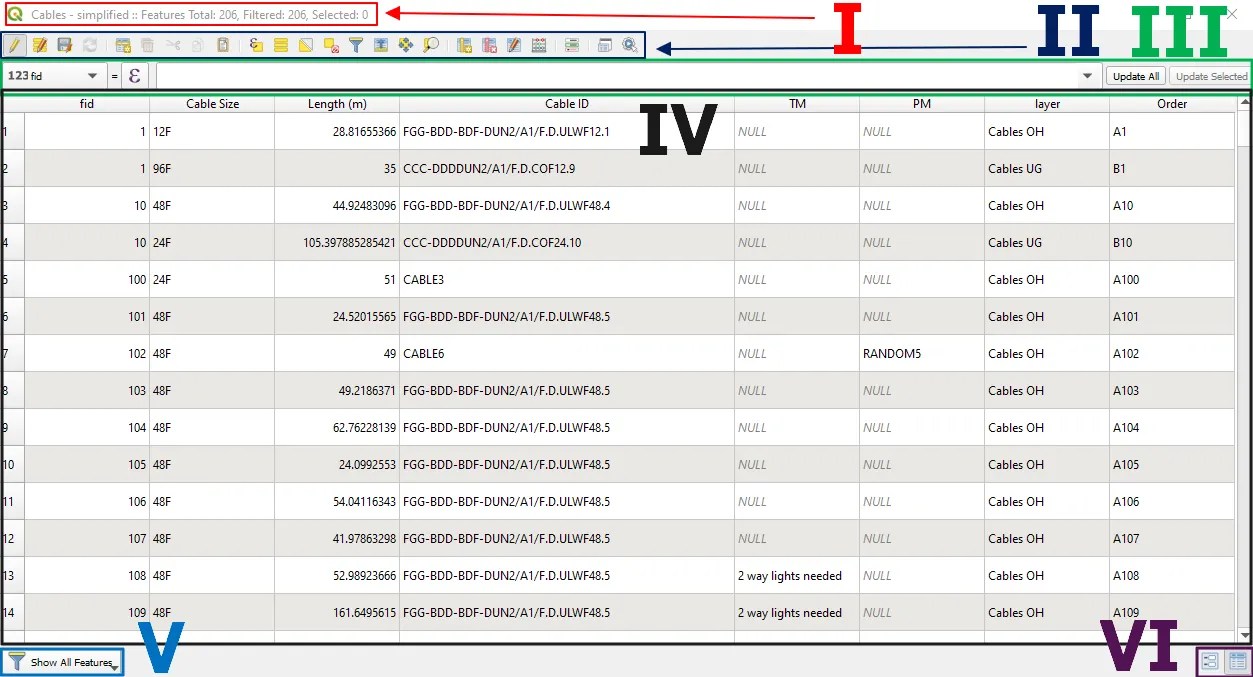Toggle editing mode with the pencil icon
This screenshot has height=677, width=1253.
point(15,45)
